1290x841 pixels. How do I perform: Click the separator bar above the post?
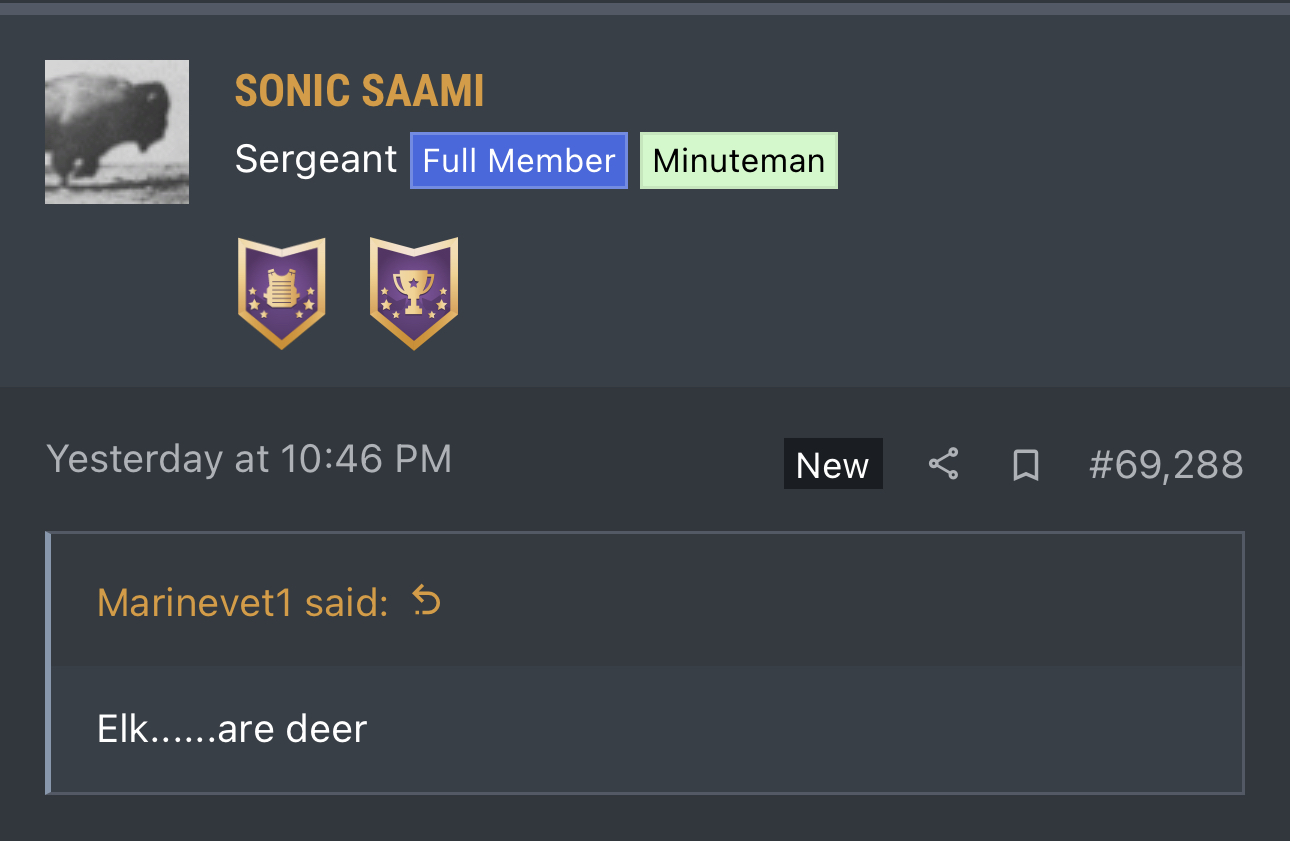click(x=645, y=8)
